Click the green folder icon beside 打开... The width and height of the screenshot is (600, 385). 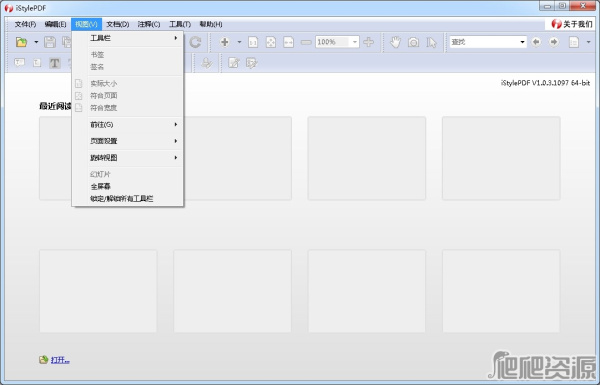[x=43, y=359]
